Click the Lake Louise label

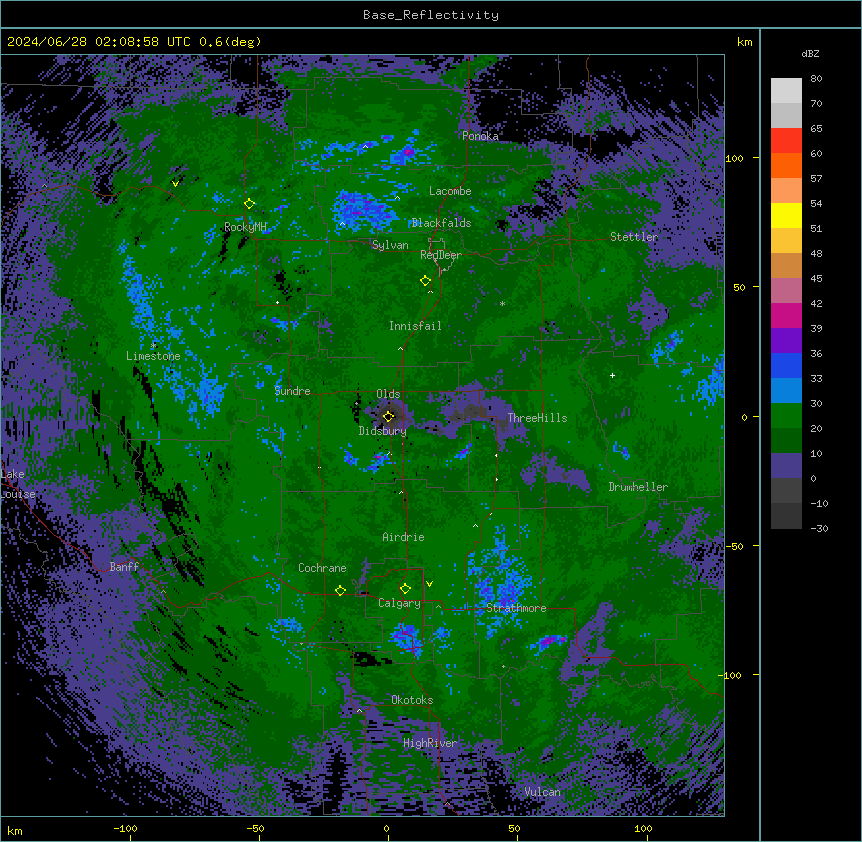point(18,484)
